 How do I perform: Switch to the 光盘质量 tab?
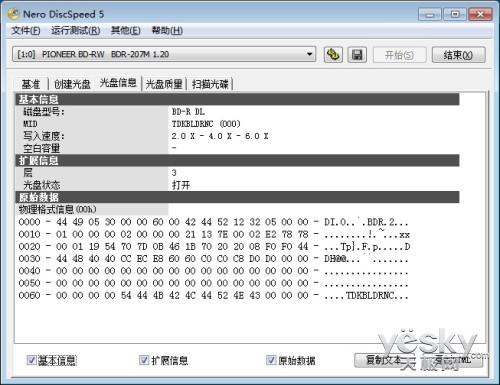[x=164, y=84]
